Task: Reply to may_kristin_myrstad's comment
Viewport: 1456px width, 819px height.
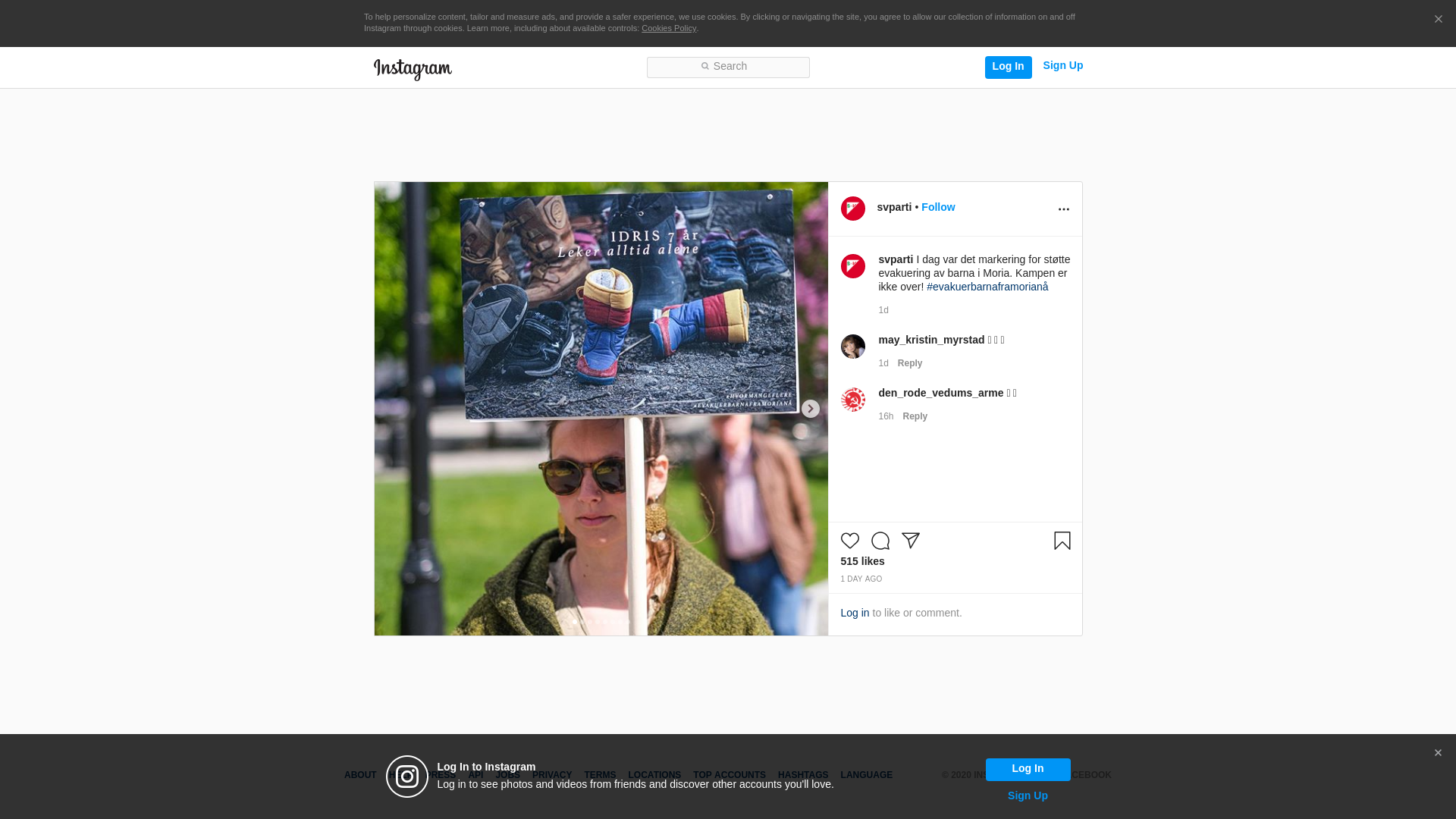Action: tap(909, 363)
